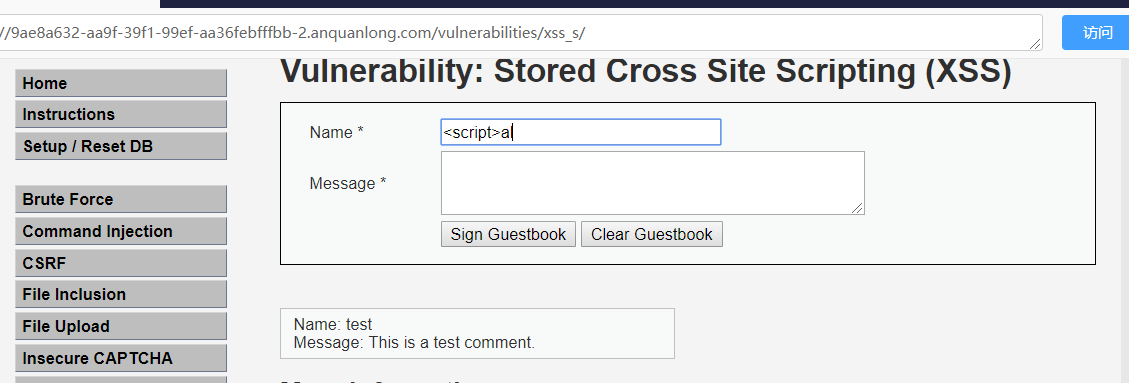Open the Command Injection page
1129x383 pixels.
coord(121,231)
